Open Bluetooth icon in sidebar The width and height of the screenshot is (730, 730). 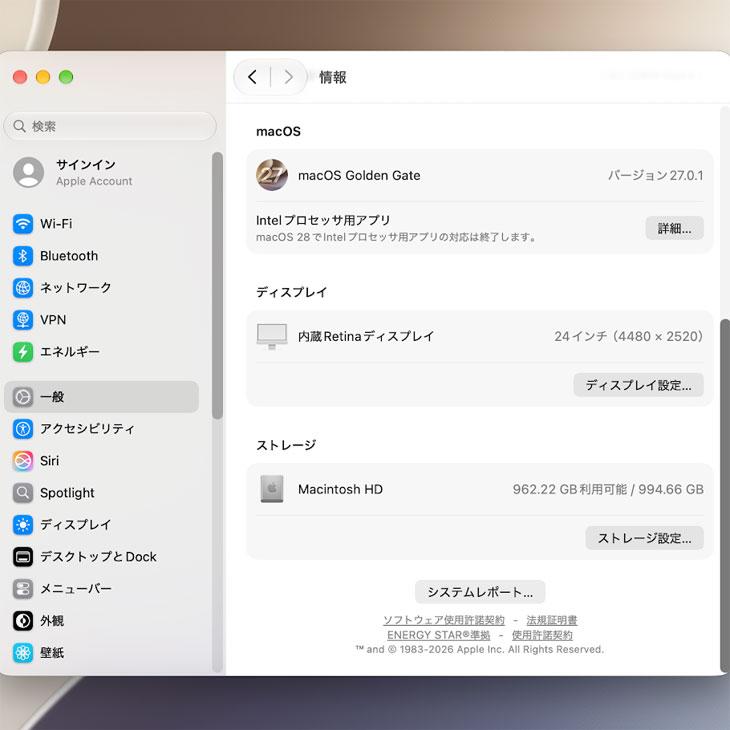point(23,256)
